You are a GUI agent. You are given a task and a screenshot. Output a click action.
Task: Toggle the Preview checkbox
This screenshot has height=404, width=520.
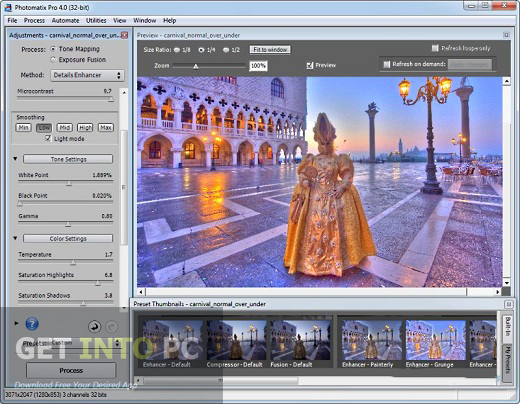coord(310,65)
